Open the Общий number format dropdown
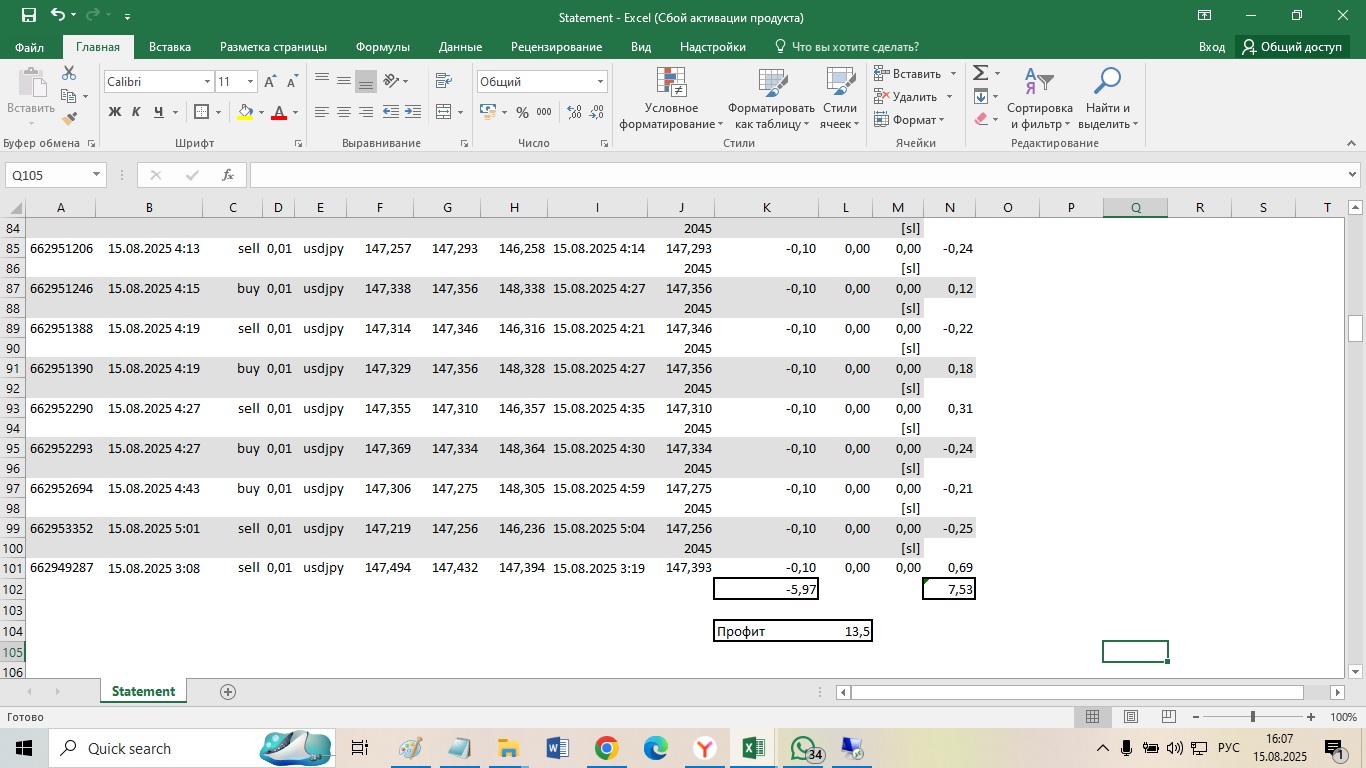 coord(600,82)
